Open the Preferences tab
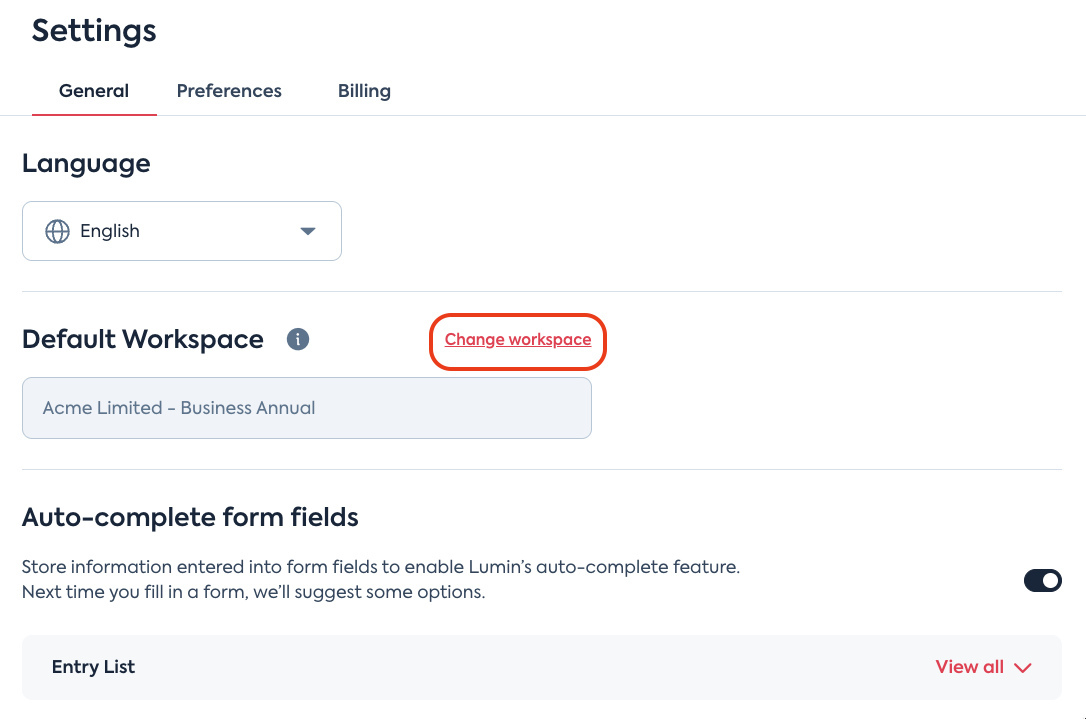Viewport: 1086px width, 719px height. point(229,91)
